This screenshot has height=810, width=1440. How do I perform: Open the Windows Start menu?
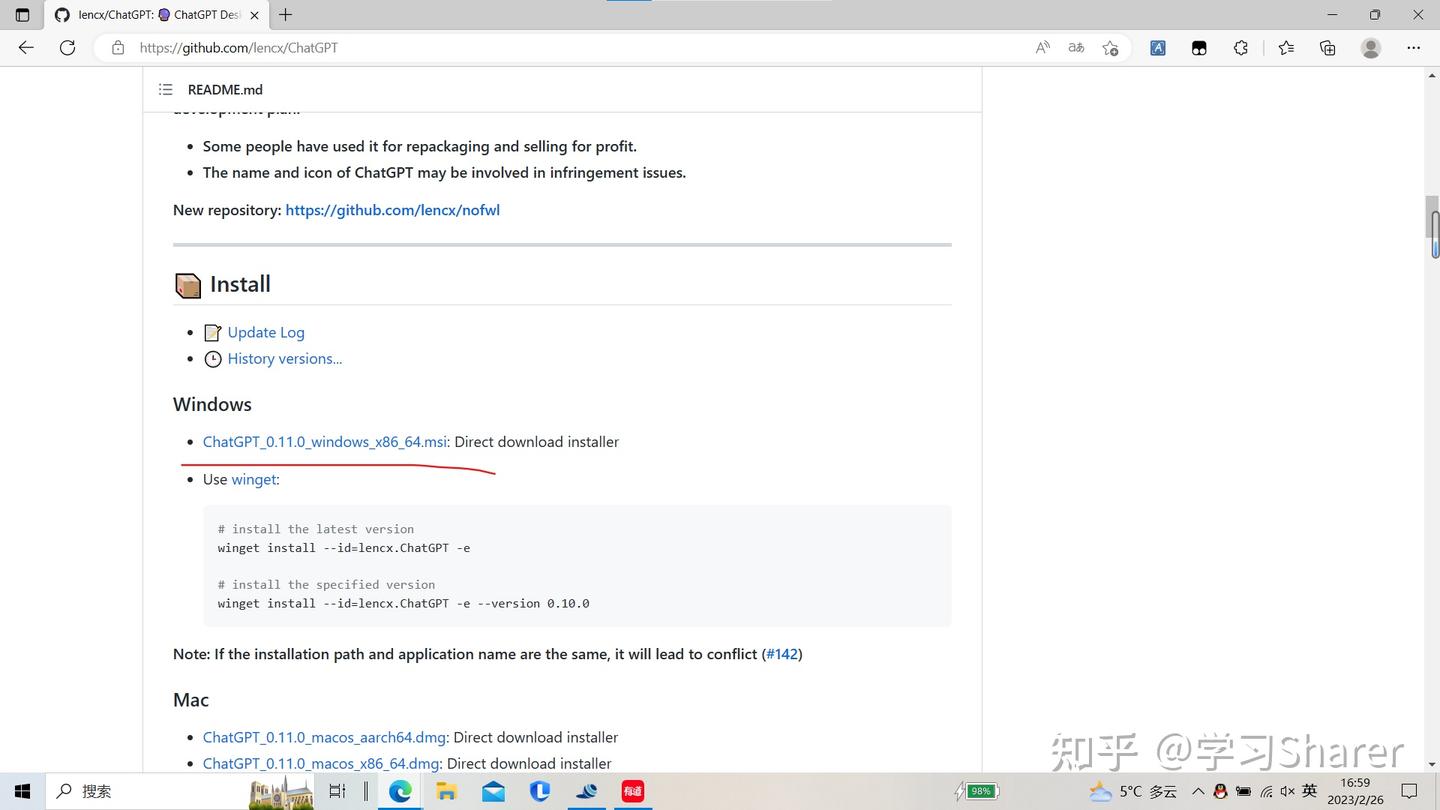[x=21, y=791]
